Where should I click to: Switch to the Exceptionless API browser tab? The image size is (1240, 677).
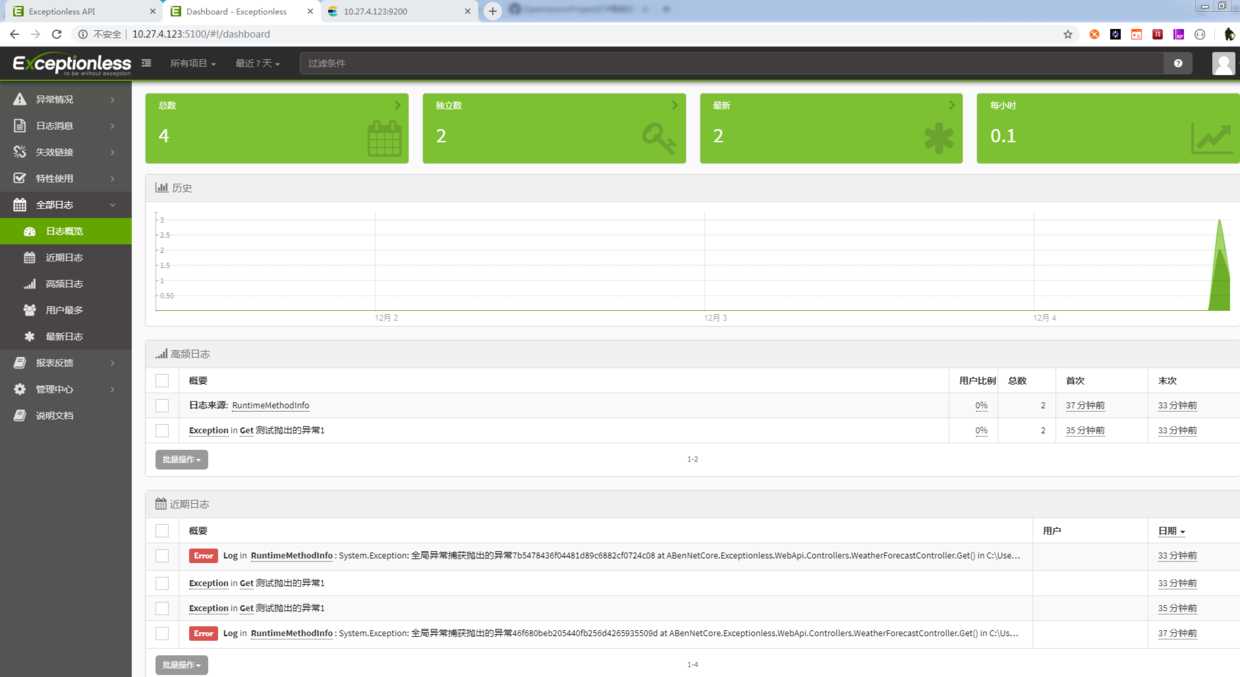(x=81, y=11)
